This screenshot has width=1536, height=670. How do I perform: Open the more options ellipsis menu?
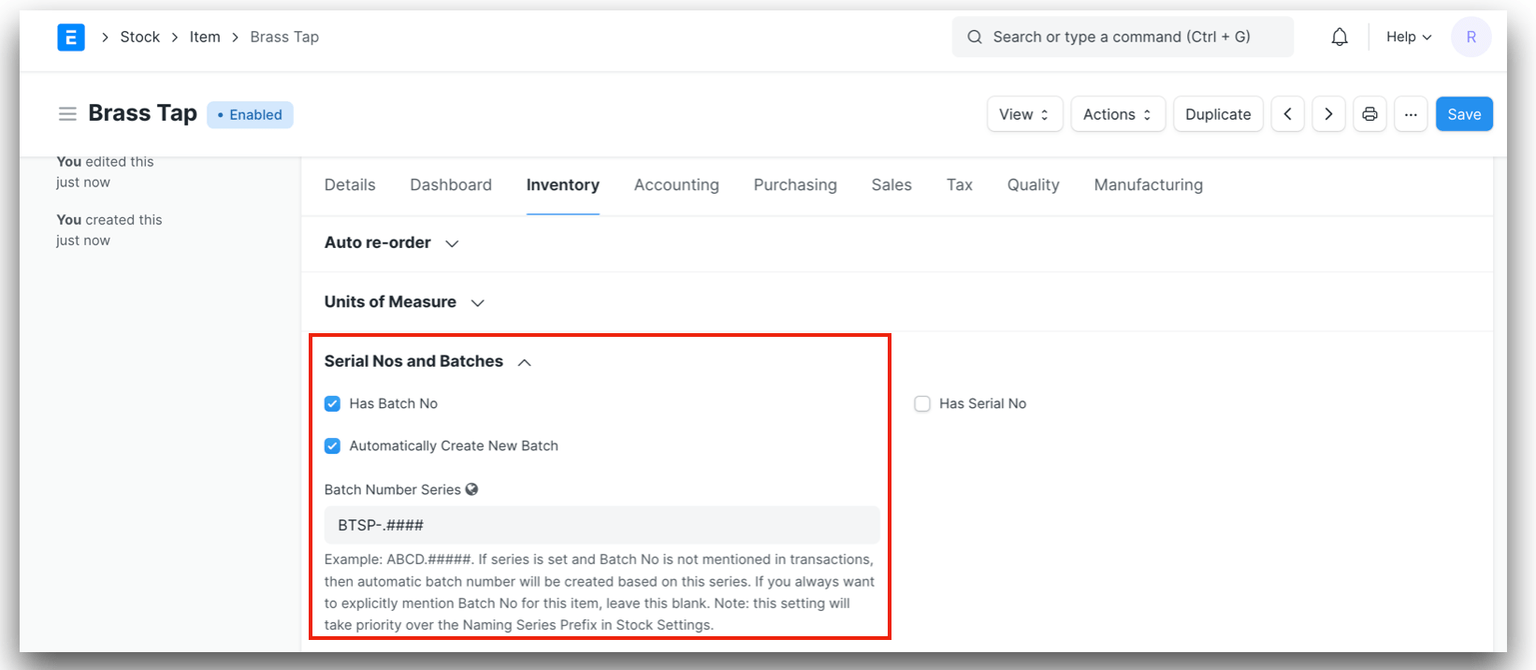(x=1411, y=114)
